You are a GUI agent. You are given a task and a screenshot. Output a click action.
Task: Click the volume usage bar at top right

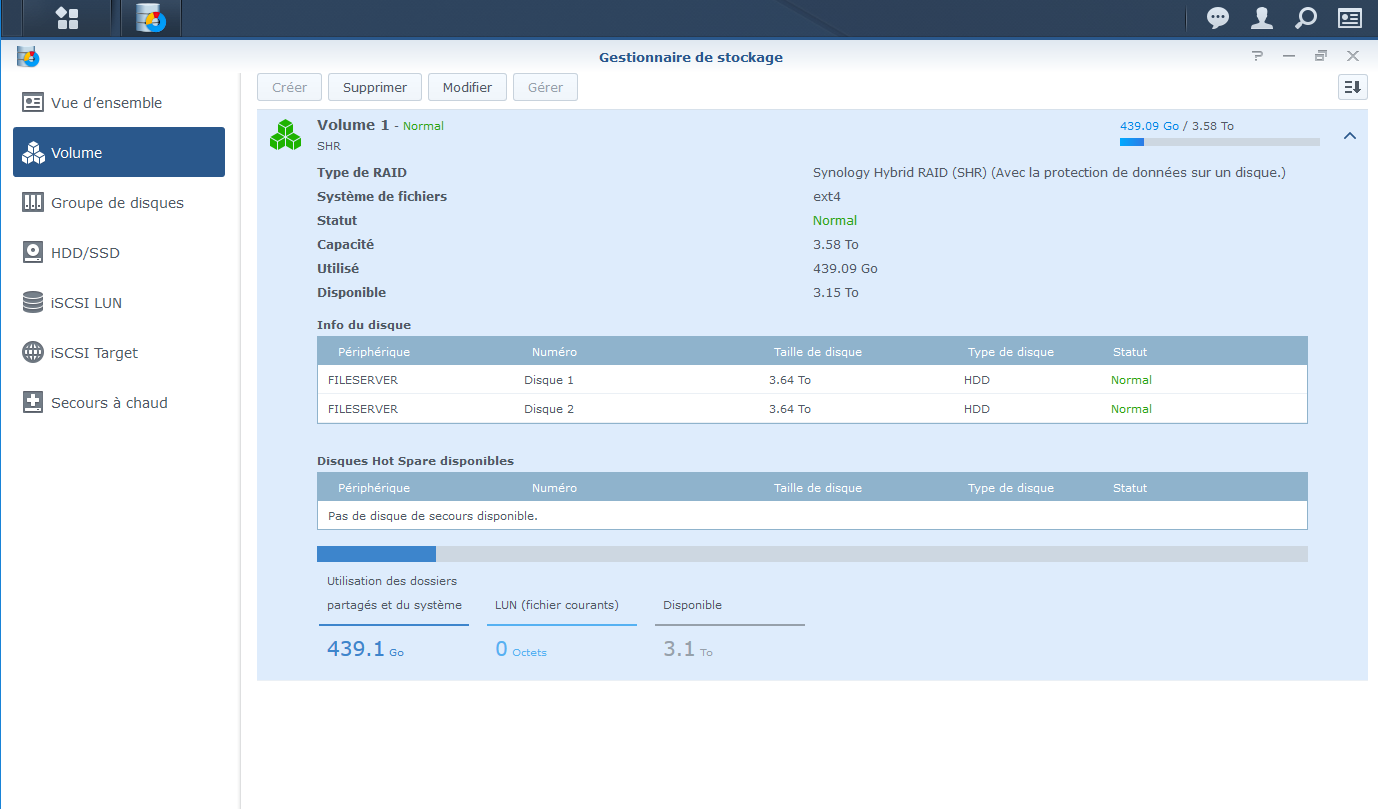(x=1219, y=142)
